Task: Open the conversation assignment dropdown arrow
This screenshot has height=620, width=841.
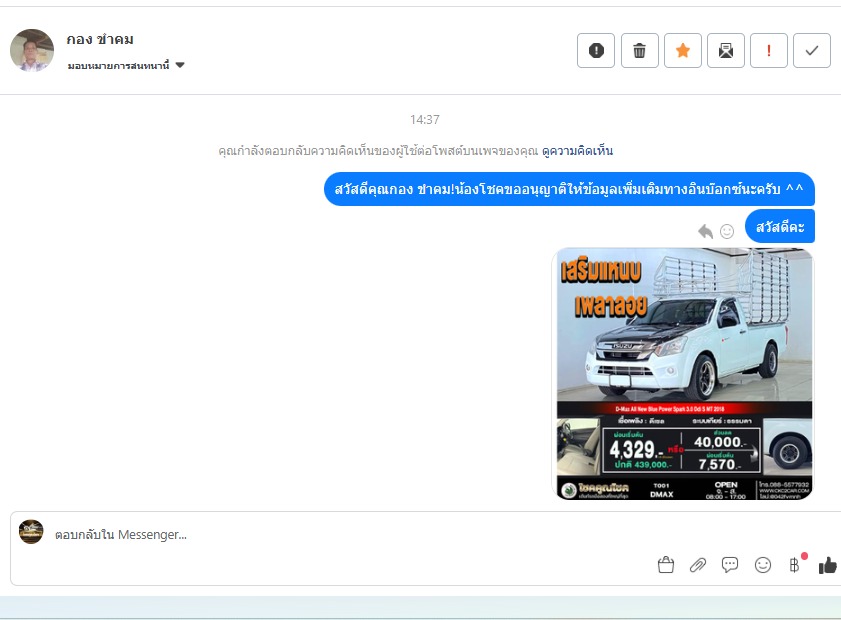Action: point(180,65)
